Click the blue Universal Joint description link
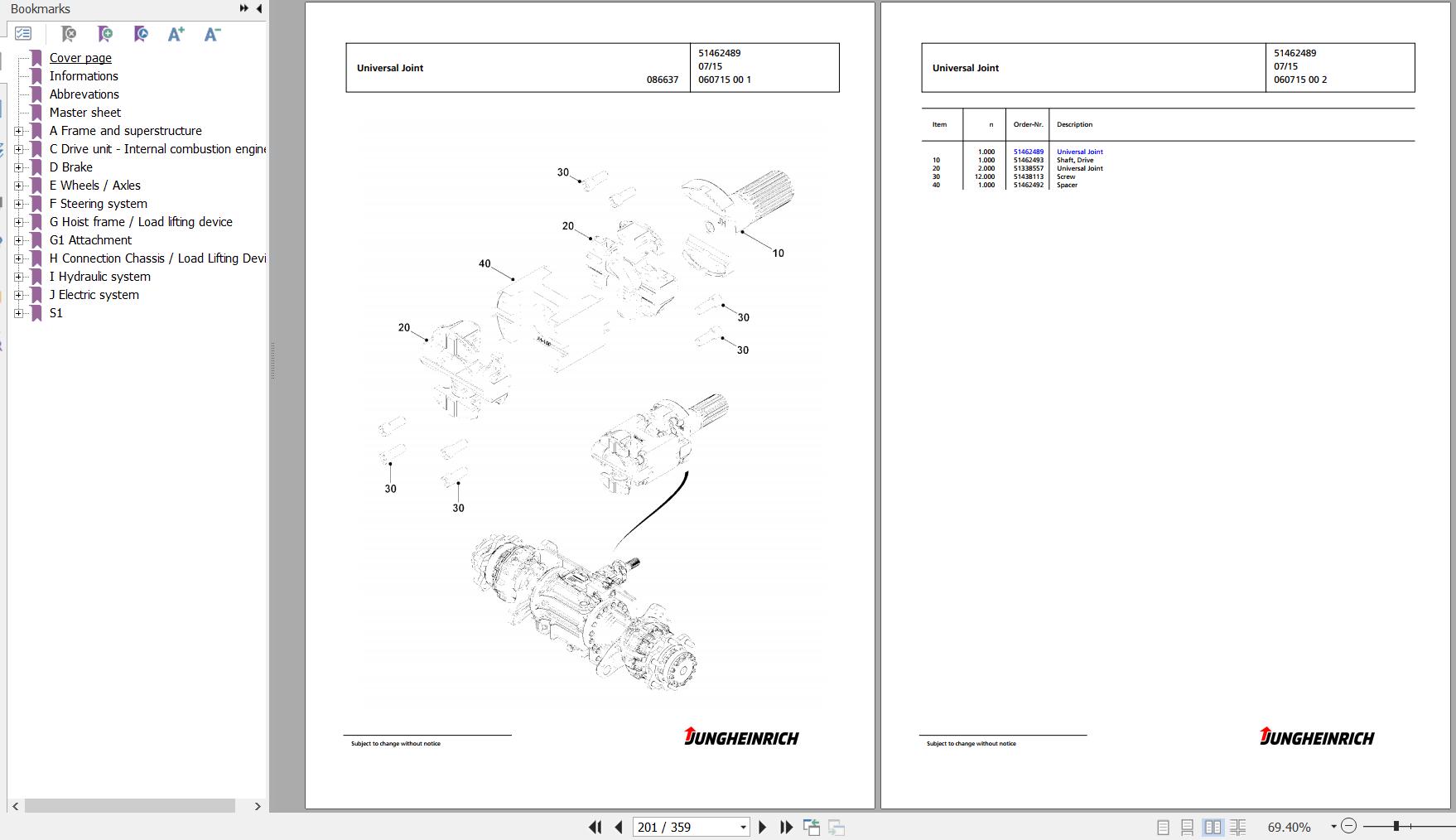Viewport: 1456px width, 840px height. click(x=1079, y=152)
